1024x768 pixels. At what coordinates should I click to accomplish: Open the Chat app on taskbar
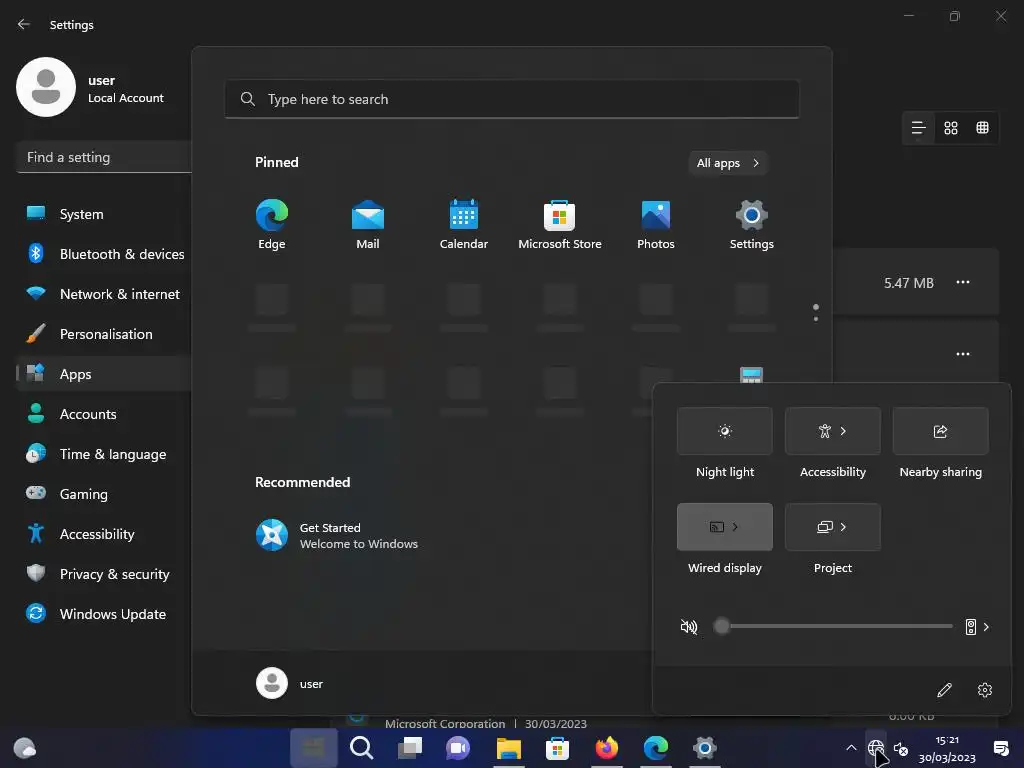point(458,747)
